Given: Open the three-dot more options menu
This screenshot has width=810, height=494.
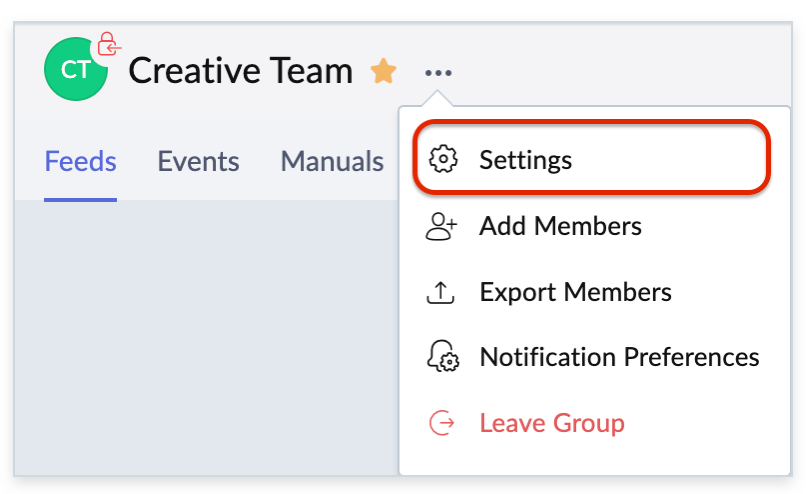Looking at the screenshot, I should [438, 72].
